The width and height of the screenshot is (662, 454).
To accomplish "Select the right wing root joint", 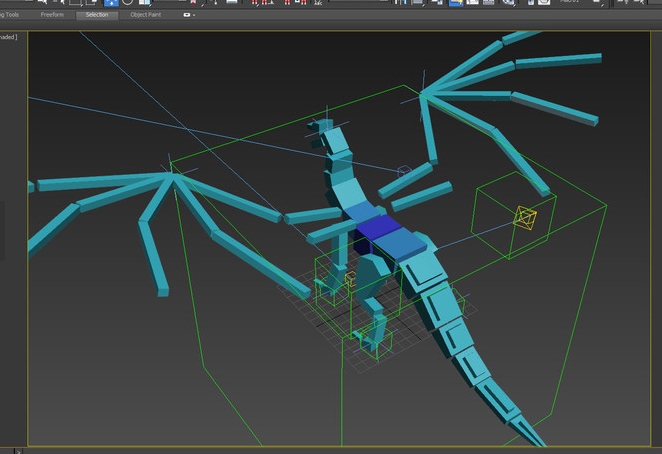I will click(x=423, y=94).
